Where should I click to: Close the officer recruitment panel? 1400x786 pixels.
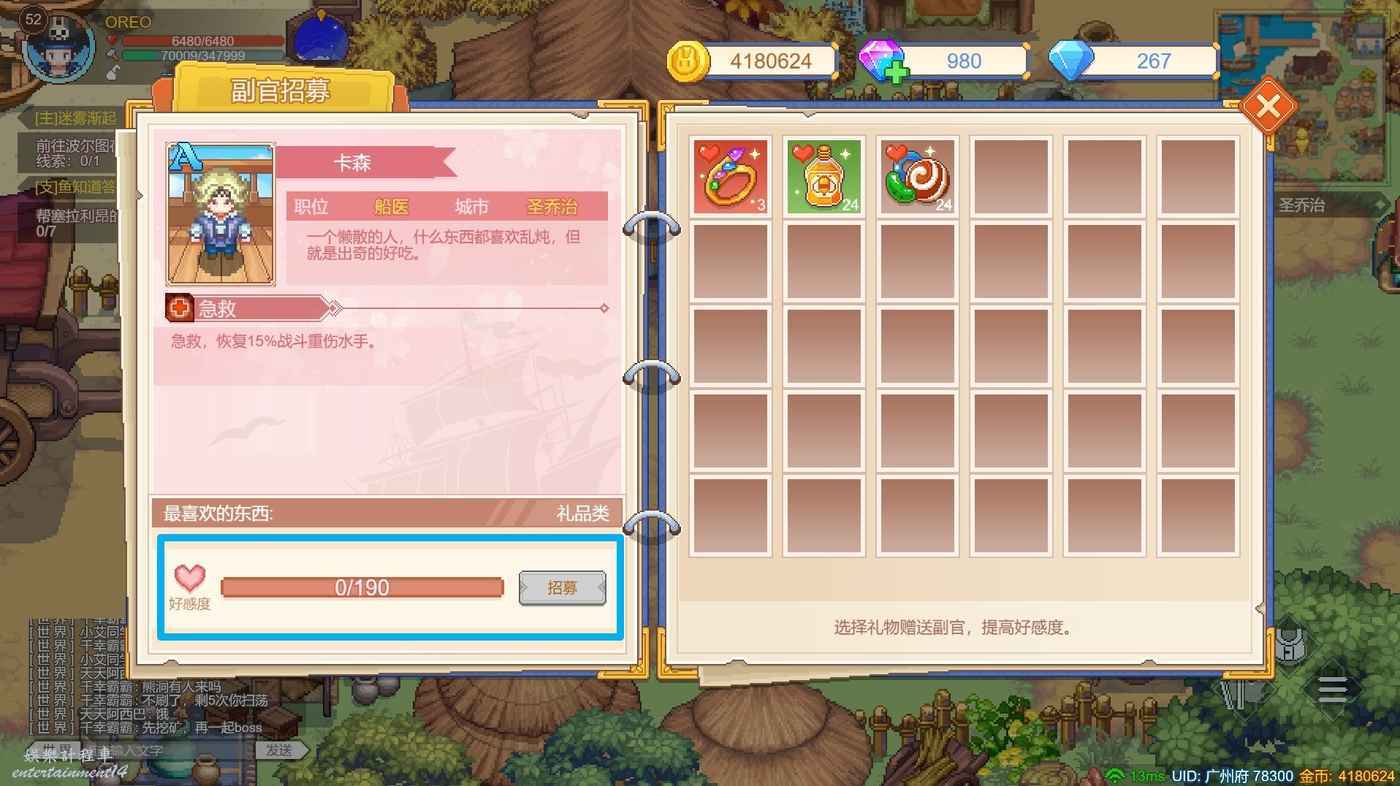pyautogui.click(x=1268, y=106)
